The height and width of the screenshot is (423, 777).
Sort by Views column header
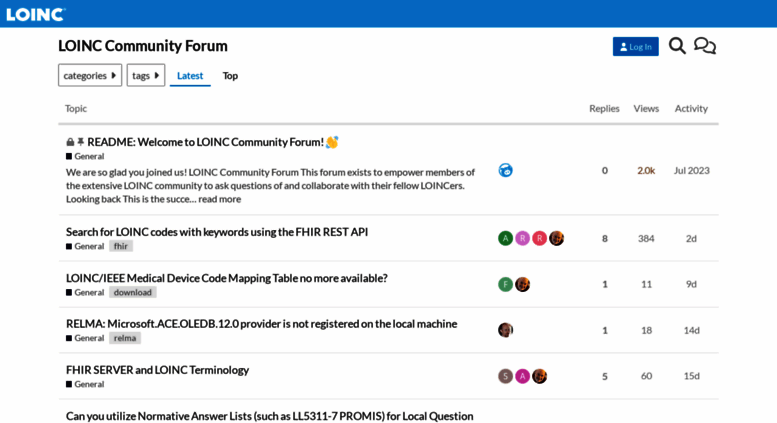point(646,108)
